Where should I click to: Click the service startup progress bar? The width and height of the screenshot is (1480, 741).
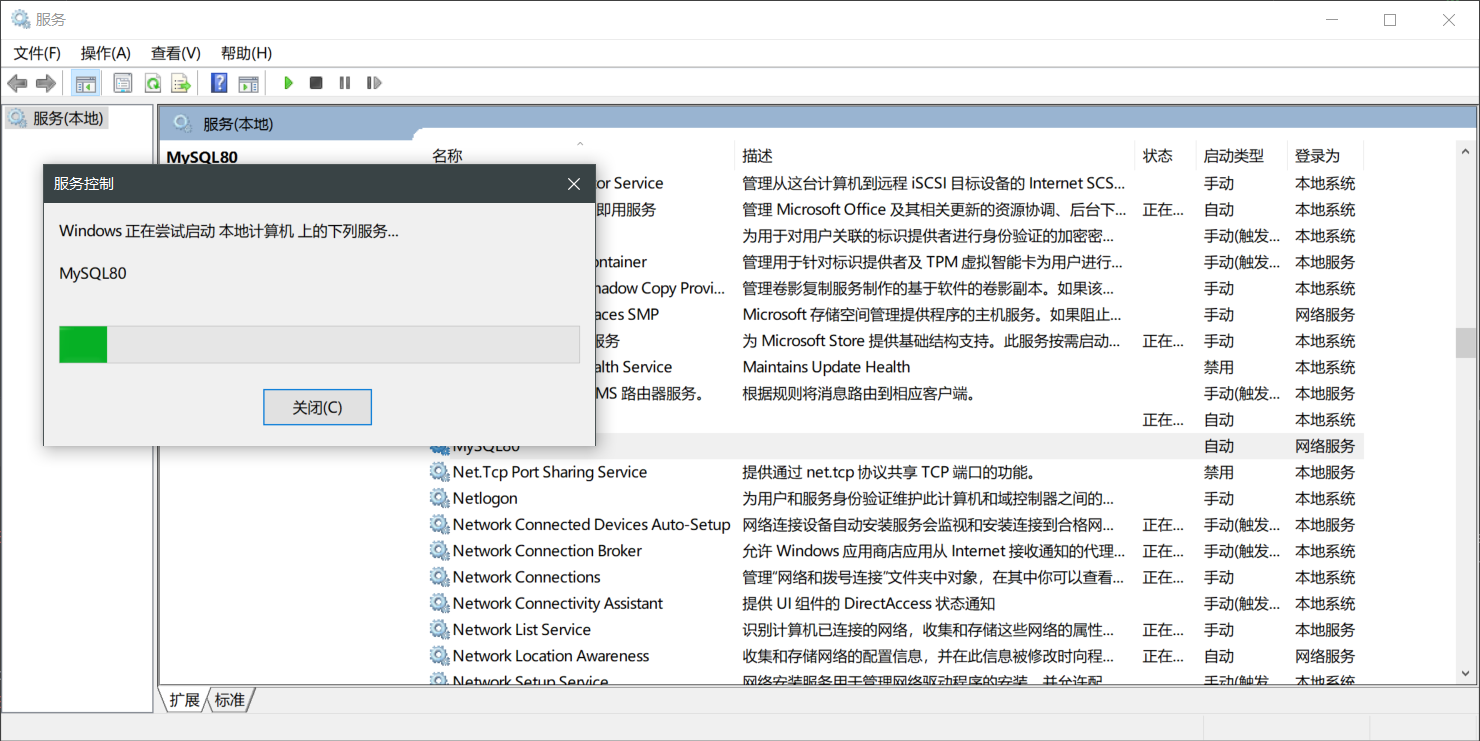click(318, 344)
